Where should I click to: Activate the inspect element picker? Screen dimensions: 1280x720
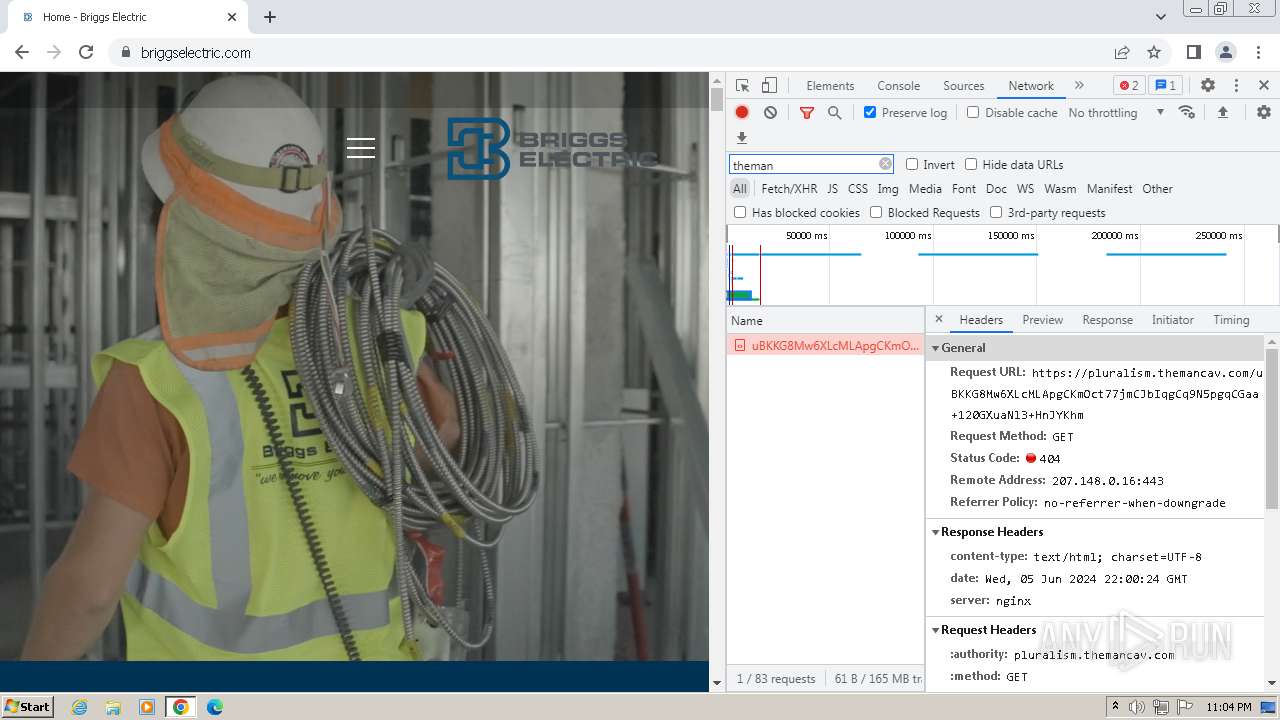click(742, 86)
